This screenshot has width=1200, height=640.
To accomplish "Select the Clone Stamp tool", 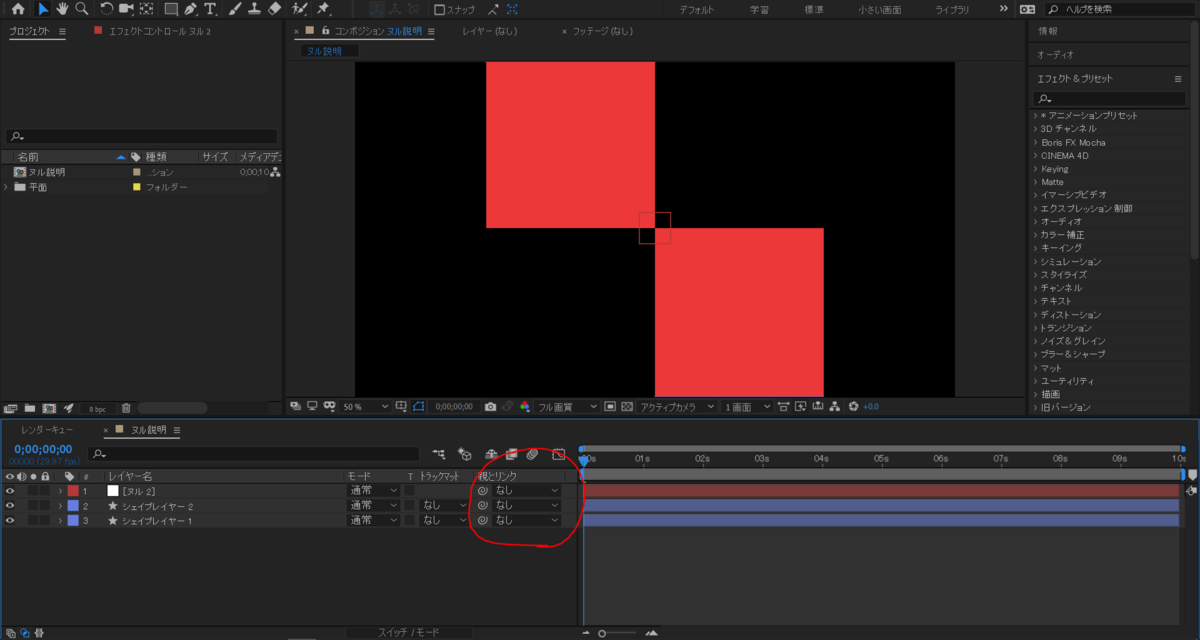I will [254, 9].
